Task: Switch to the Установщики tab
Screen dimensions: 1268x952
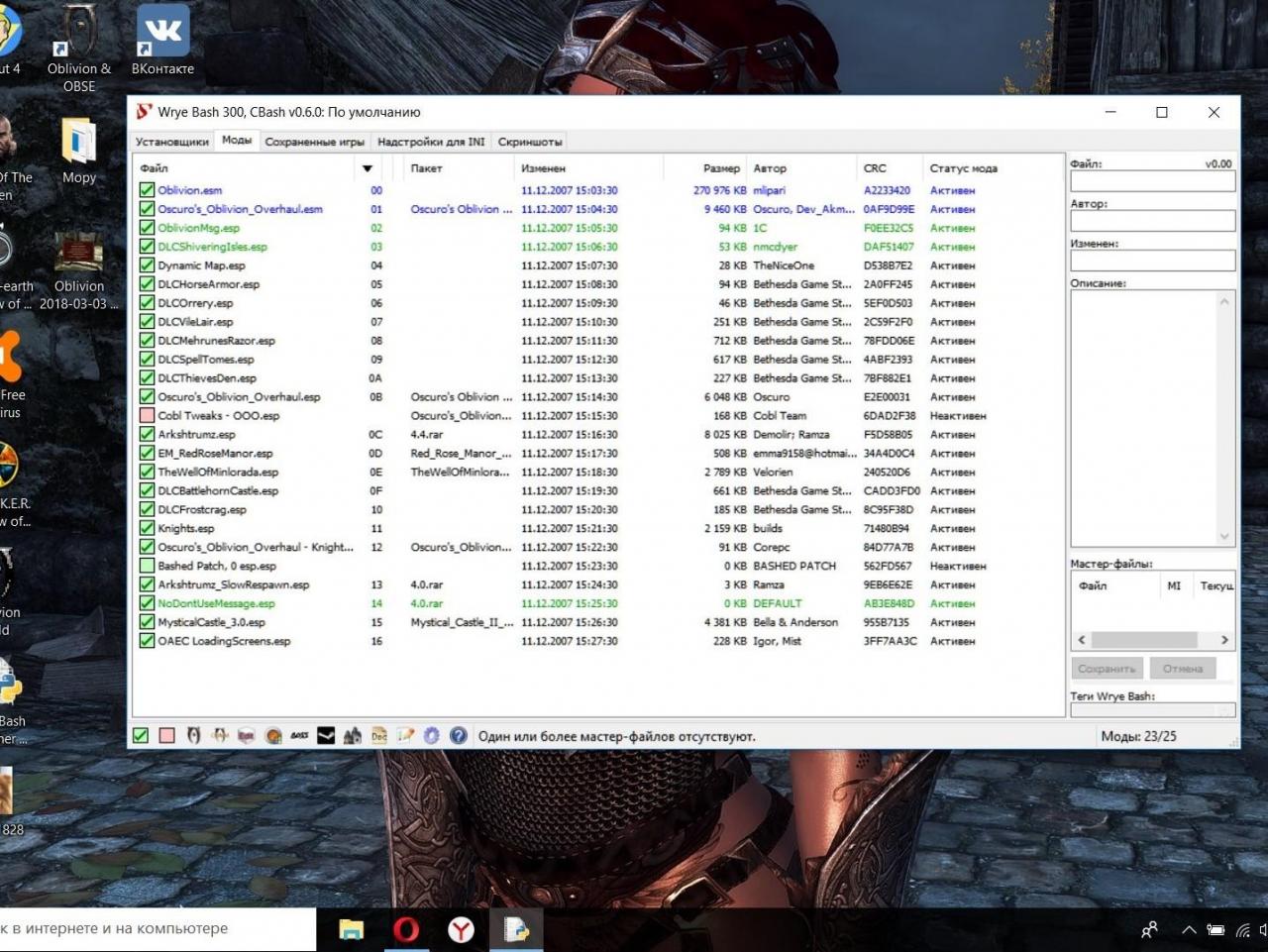Action: click(x=171, y=142)
